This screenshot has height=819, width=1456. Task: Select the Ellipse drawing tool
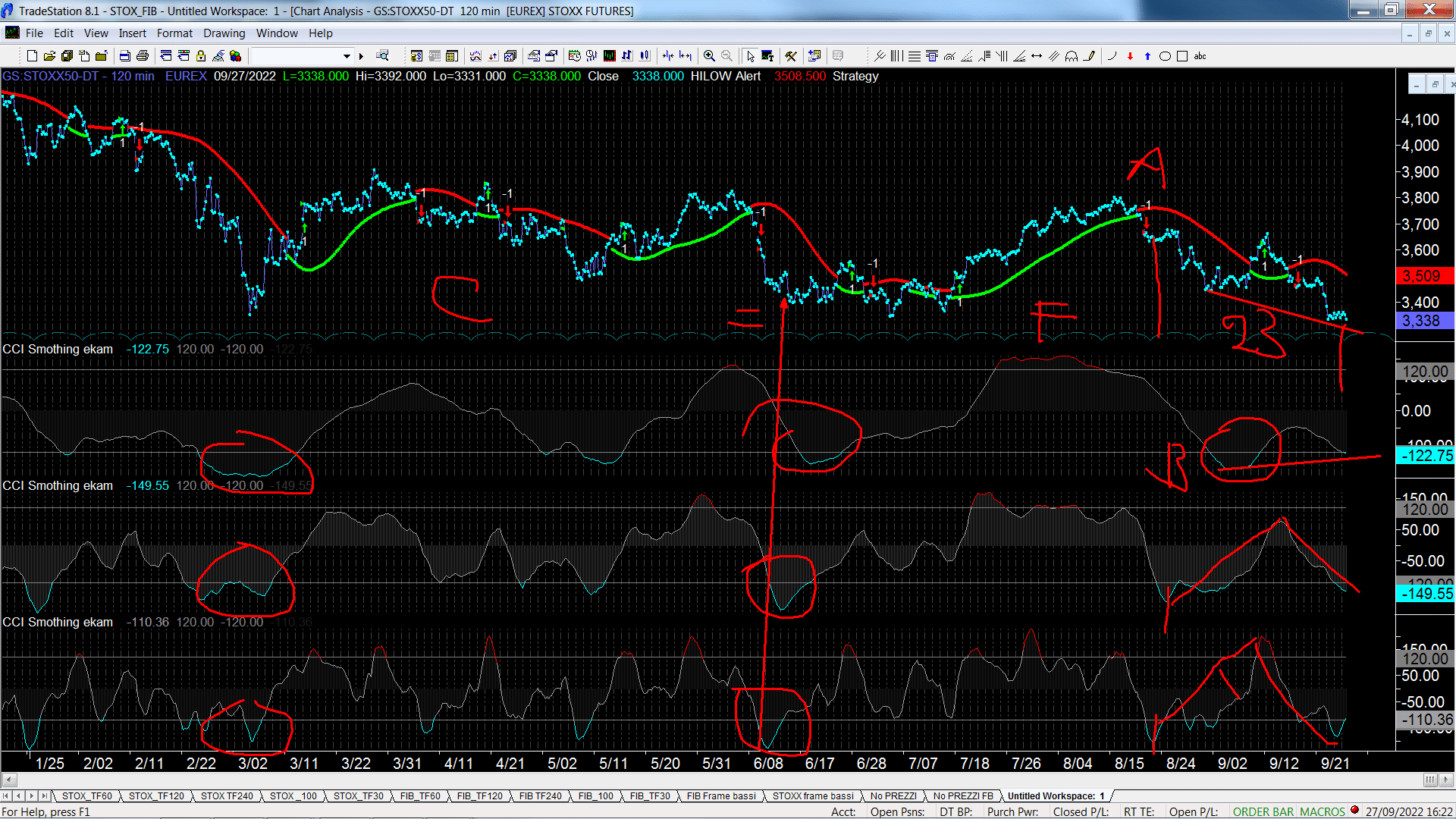click(x=1165, y=56)
